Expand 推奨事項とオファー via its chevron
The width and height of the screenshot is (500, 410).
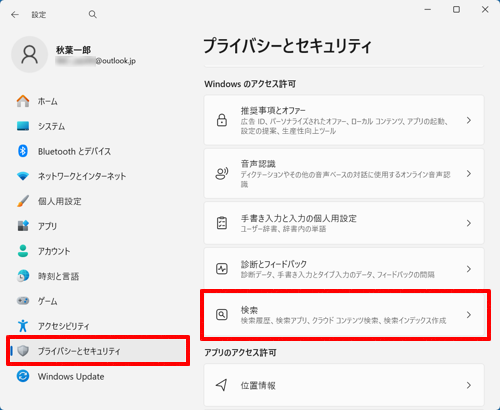tap(469, 120)
